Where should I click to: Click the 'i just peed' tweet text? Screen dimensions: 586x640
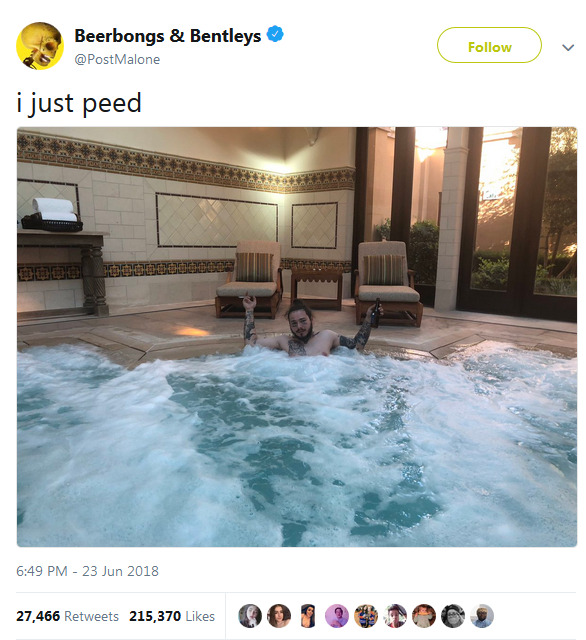(79, 103)
